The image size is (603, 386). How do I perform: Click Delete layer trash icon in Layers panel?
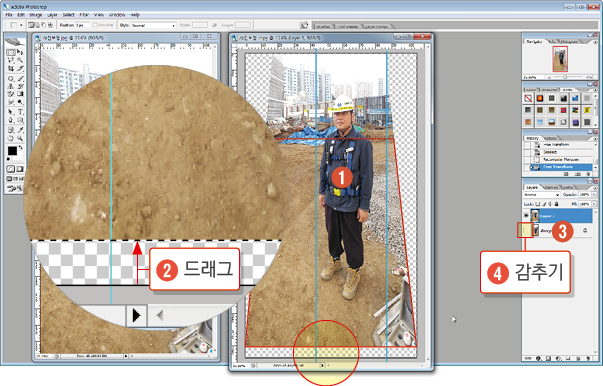point(588,358)
